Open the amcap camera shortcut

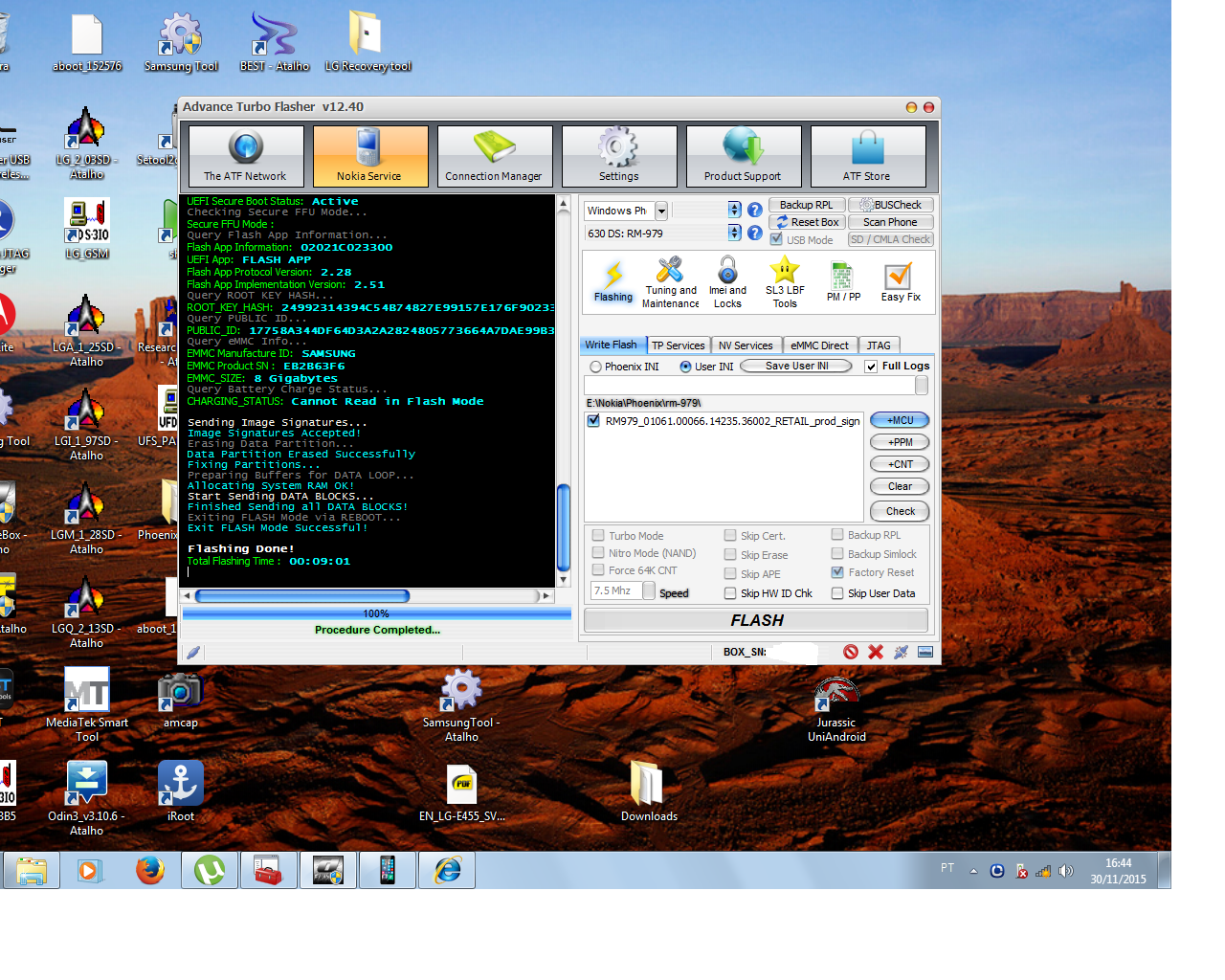[x=180, y=700]
